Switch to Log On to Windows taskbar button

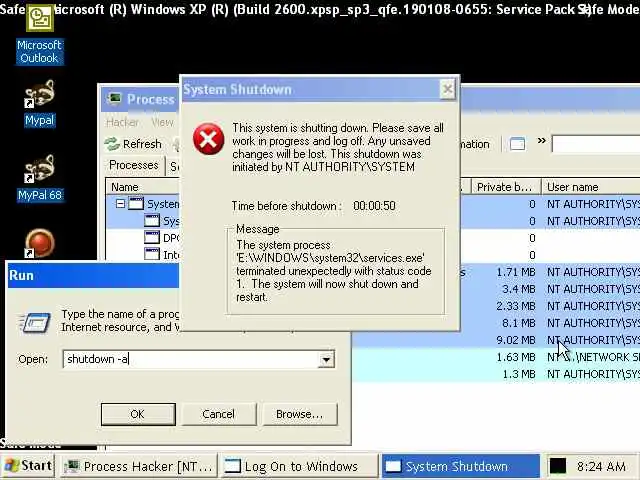(x=300, y=466)
